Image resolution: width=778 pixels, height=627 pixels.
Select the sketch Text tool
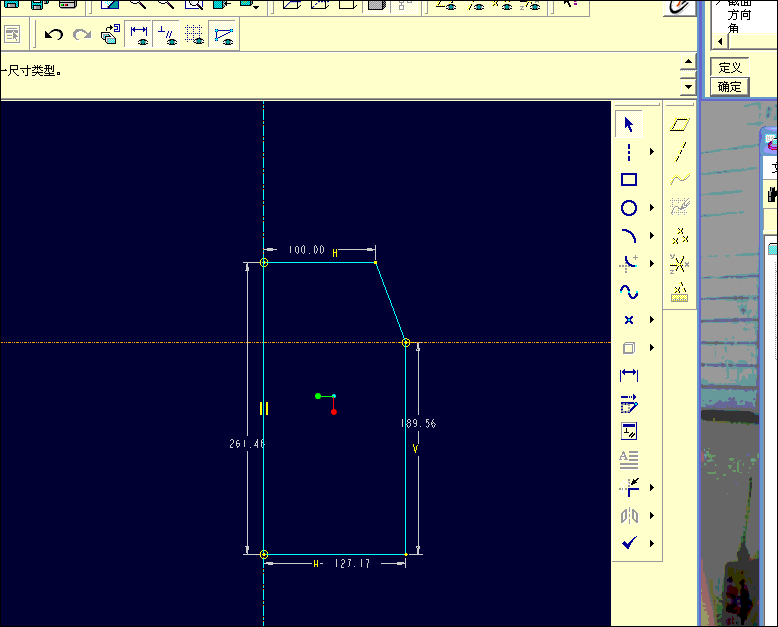click(629, 460)
